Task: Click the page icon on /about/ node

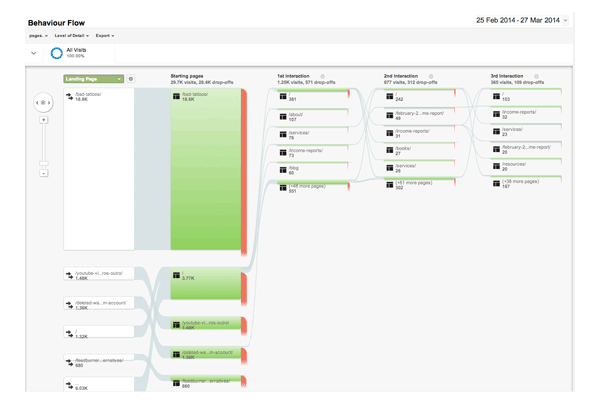Action: (x=283, y=116)
